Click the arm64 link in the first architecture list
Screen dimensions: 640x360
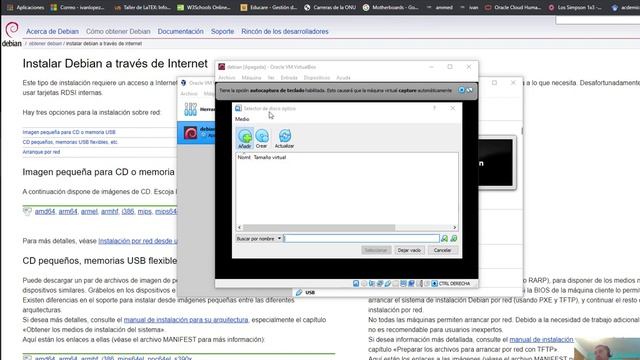pyautogui.click(x=68, y=211)
